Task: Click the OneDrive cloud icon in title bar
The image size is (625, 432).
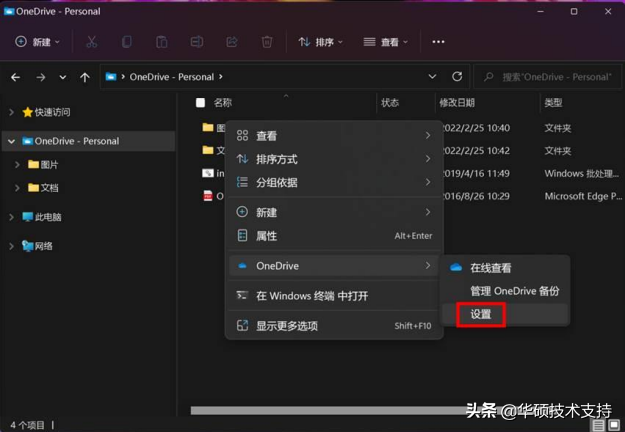Action: pos(9,11)
